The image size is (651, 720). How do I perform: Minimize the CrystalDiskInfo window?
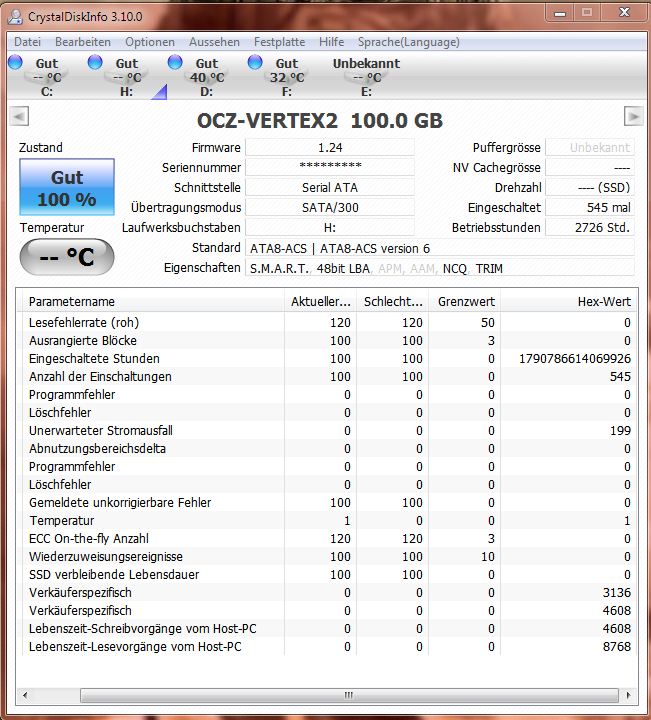(560, 13)
